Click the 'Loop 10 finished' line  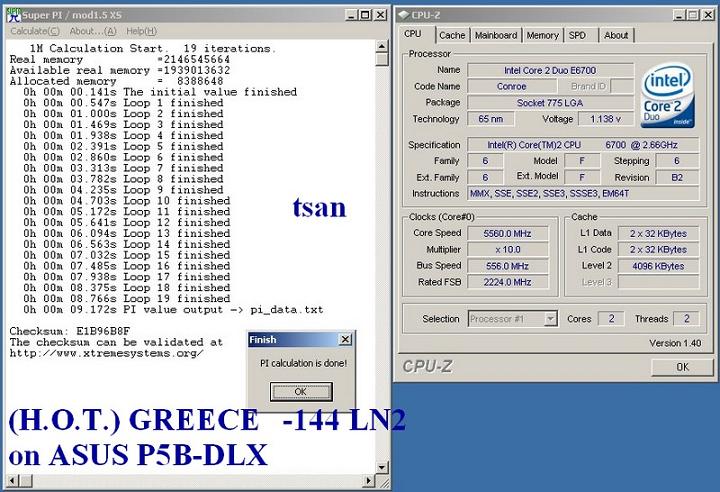point(127,201)
